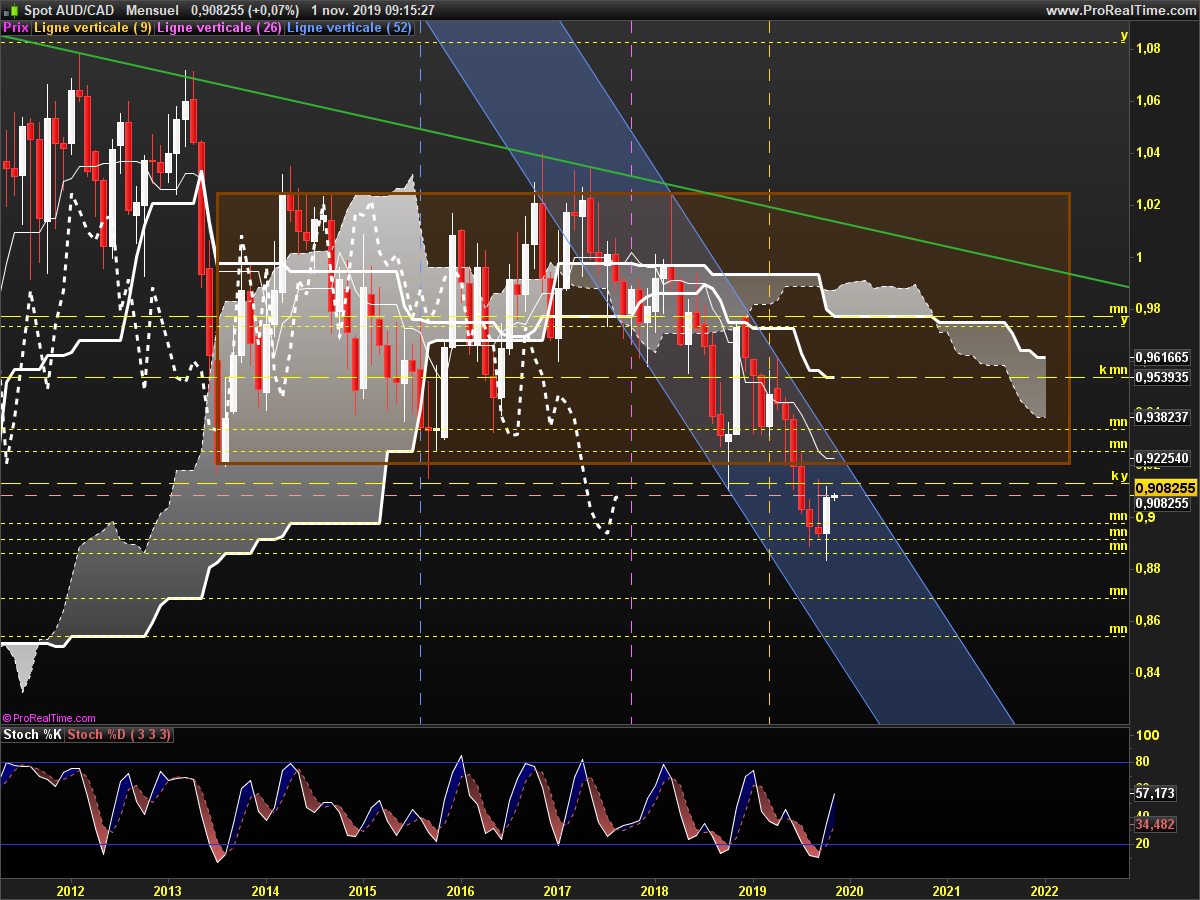Click the 2018 year on time axis
Image resolution: width=1200 pixels, height=900 pixels.
655,890
